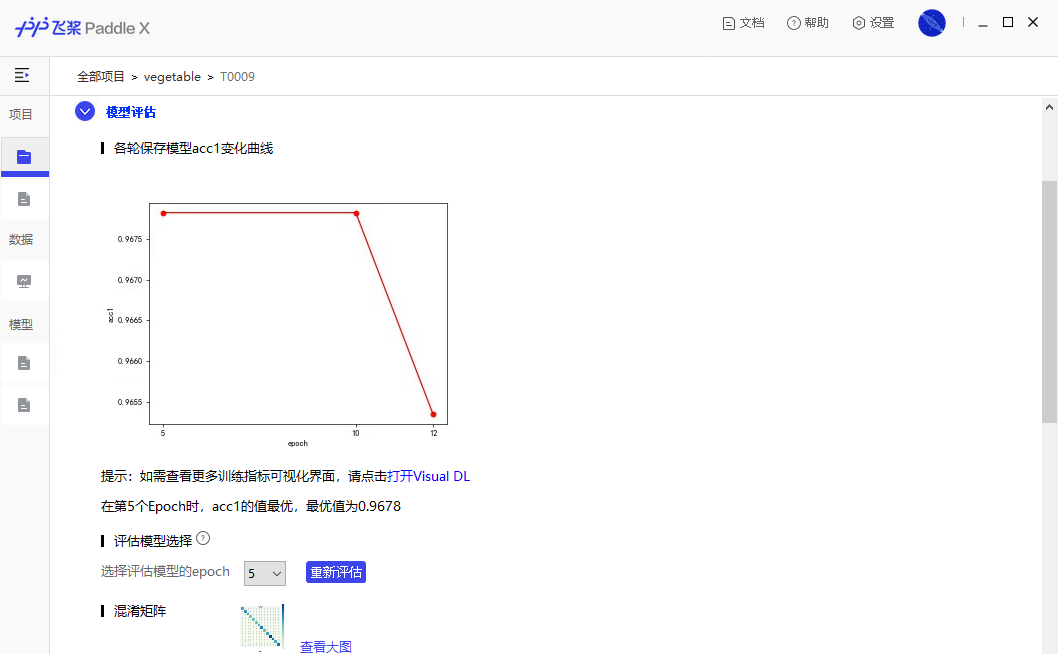Click the confusion matrix thumbnail
The width and height of the screenshot is (1058, 654).
pos(262,627)
